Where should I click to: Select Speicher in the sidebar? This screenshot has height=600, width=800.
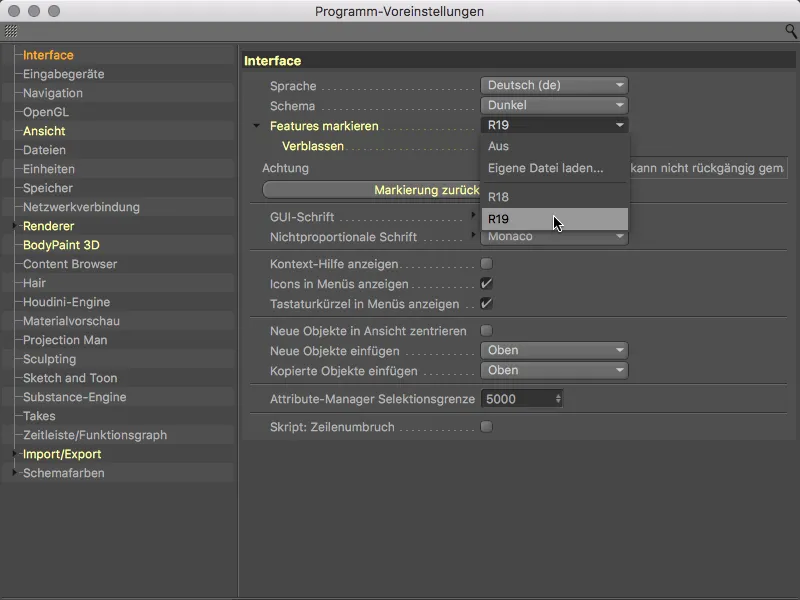(x=48, y=188)
